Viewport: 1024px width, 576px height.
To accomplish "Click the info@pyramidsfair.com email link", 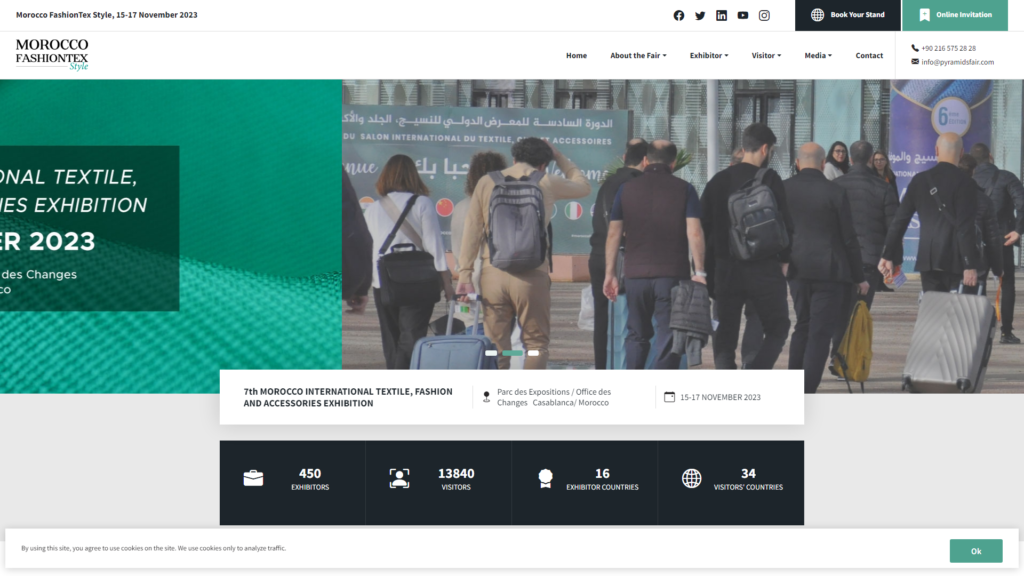I will [x=957, y=62].
